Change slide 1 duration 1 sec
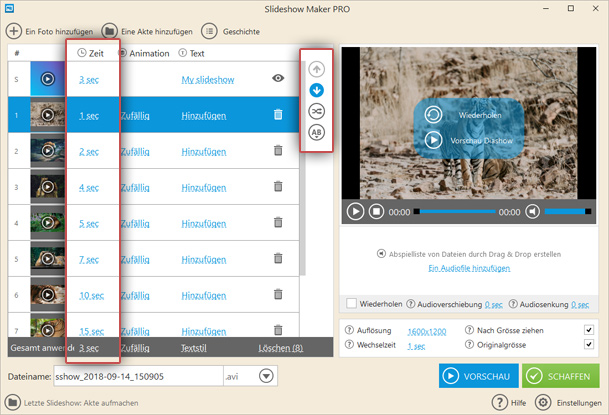The height and width of the screenshot is (415, 609). point(89,116)
